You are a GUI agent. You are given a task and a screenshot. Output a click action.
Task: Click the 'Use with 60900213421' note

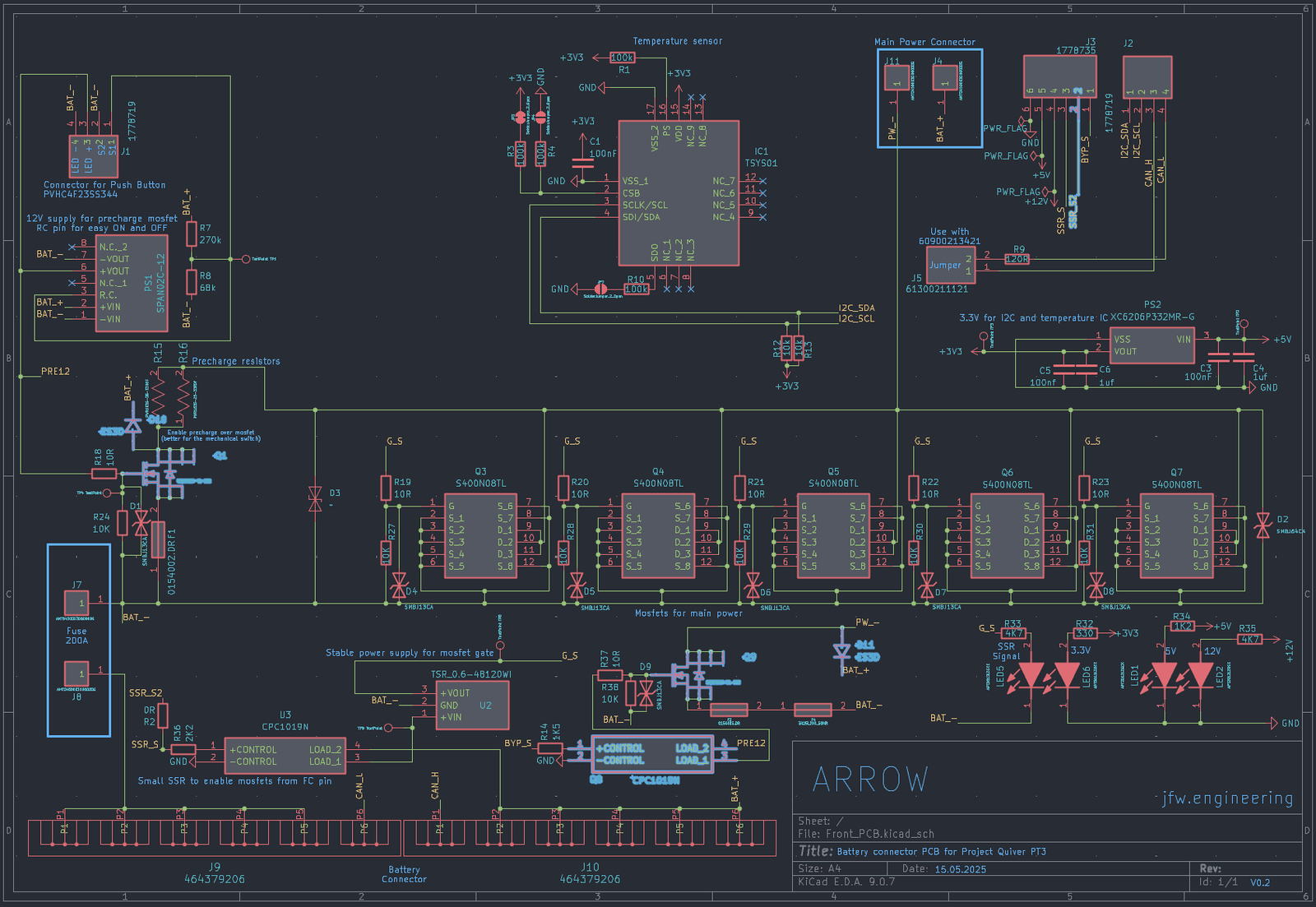click(949, 237)
